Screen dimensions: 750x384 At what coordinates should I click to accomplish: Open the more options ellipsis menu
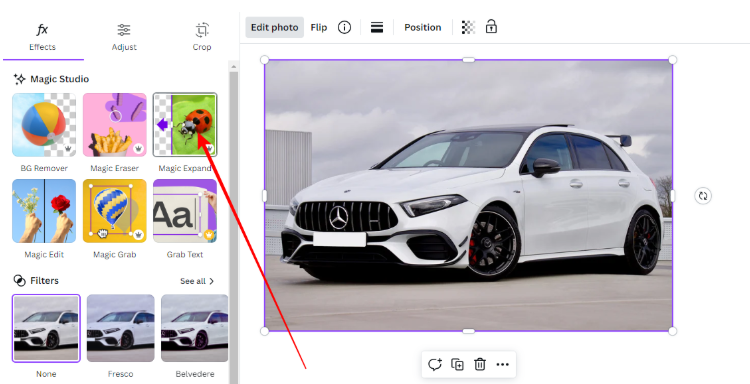(x=502, y=364)
